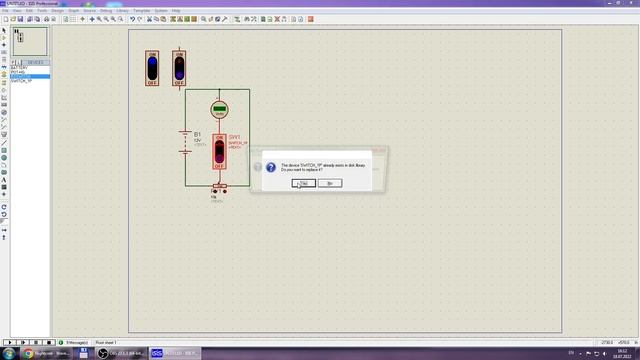Click Yes in the replace device dialog
The image size is (640, 360).
tap(304, 183)
